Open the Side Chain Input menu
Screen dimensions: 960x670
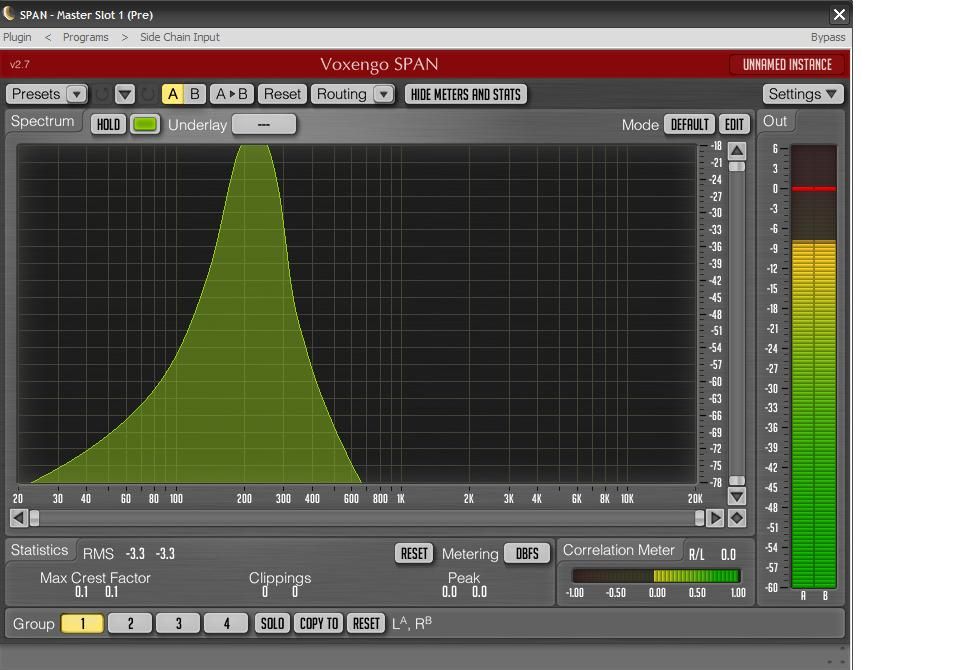tap(179, 37)
